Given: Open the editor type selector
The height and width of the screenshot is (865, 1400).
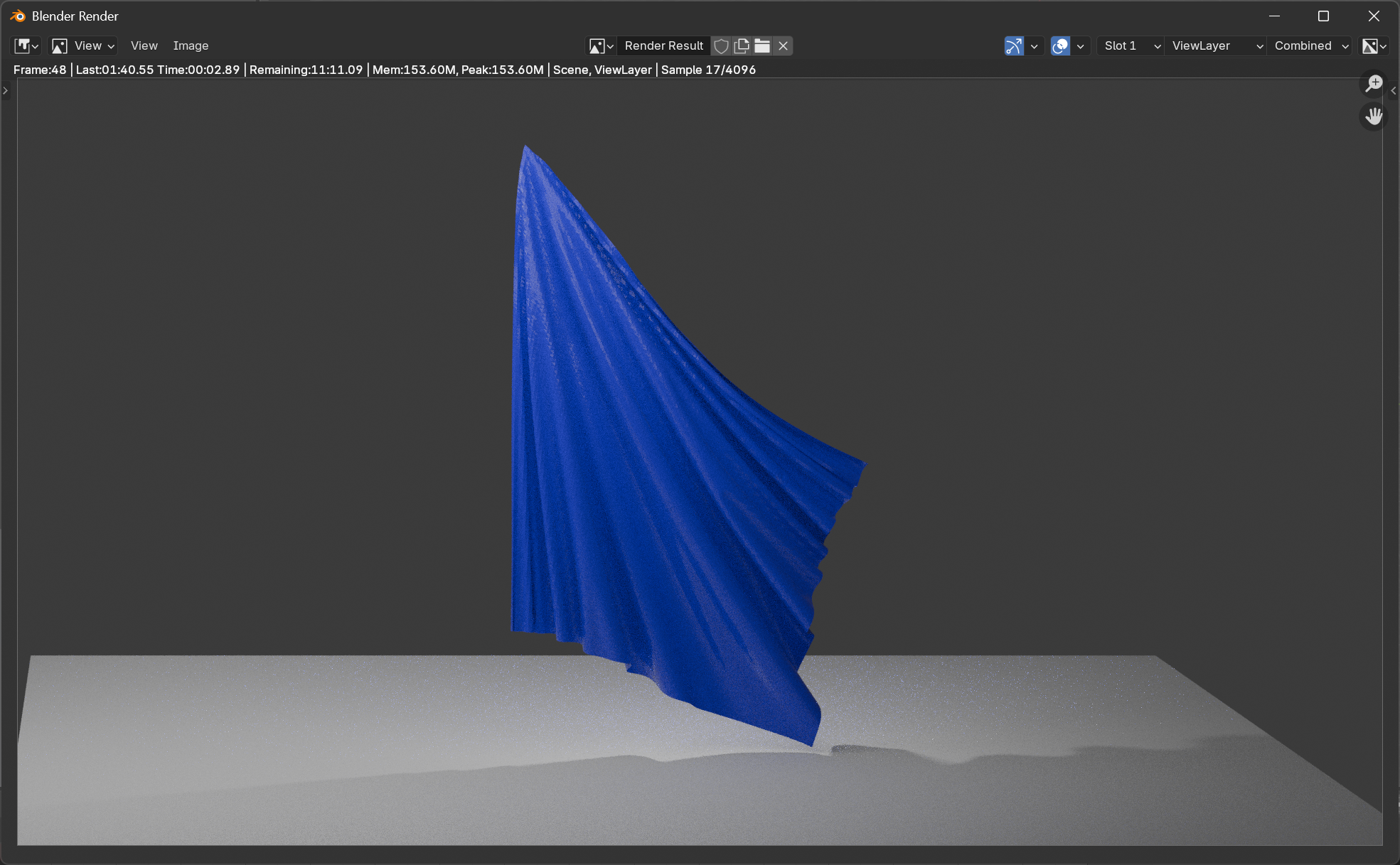Looking at the screenshot, I should pos(26,45).
